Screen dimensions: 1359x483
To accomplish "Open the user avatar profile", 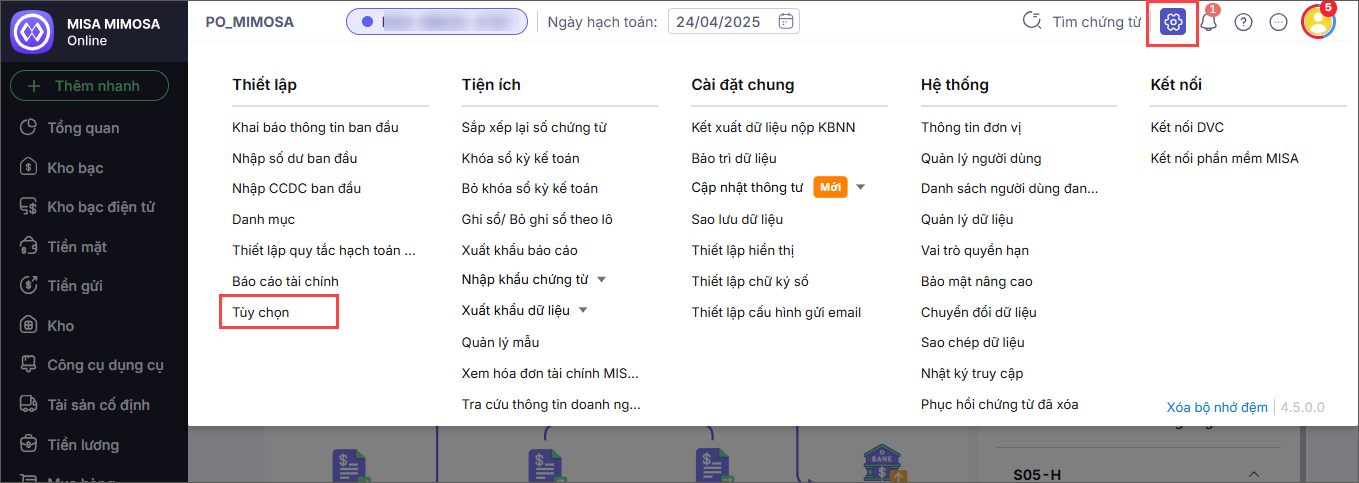I will click(x=1318, y=22).
